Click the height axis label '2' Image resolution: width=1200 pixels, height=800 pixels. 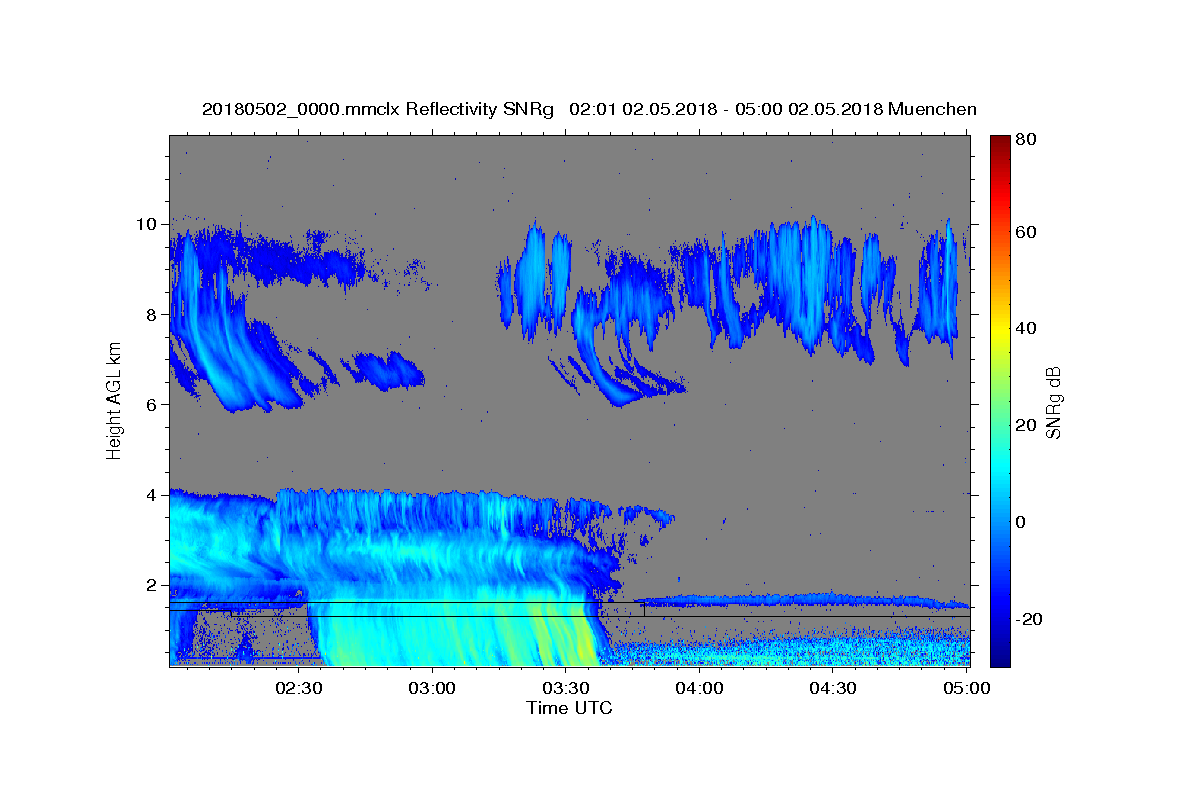[x=151, y=585]
